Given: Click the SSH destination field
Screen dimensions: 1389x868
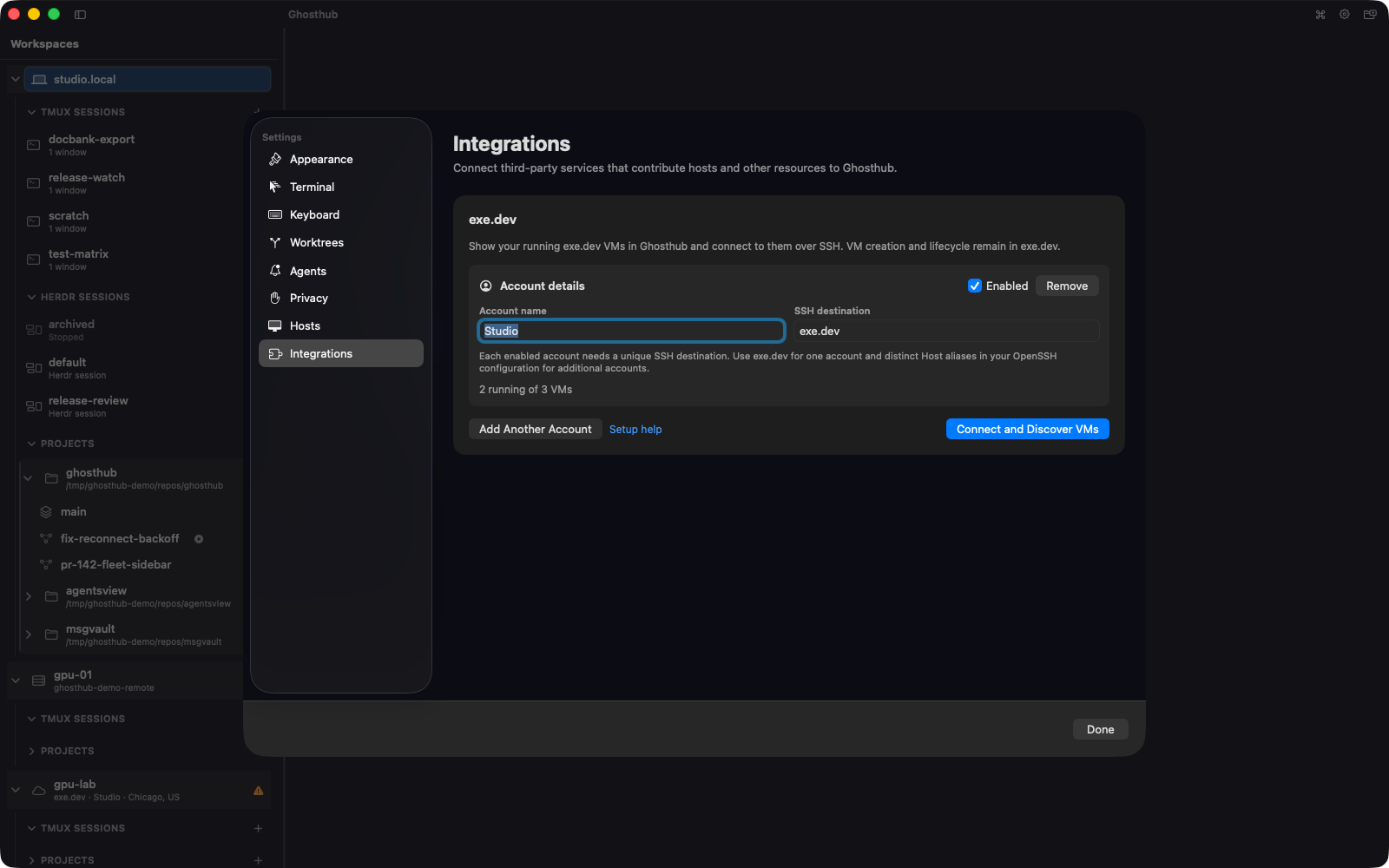Looking at the screenshot, I should pyautogui.click(x=946, y=331).
